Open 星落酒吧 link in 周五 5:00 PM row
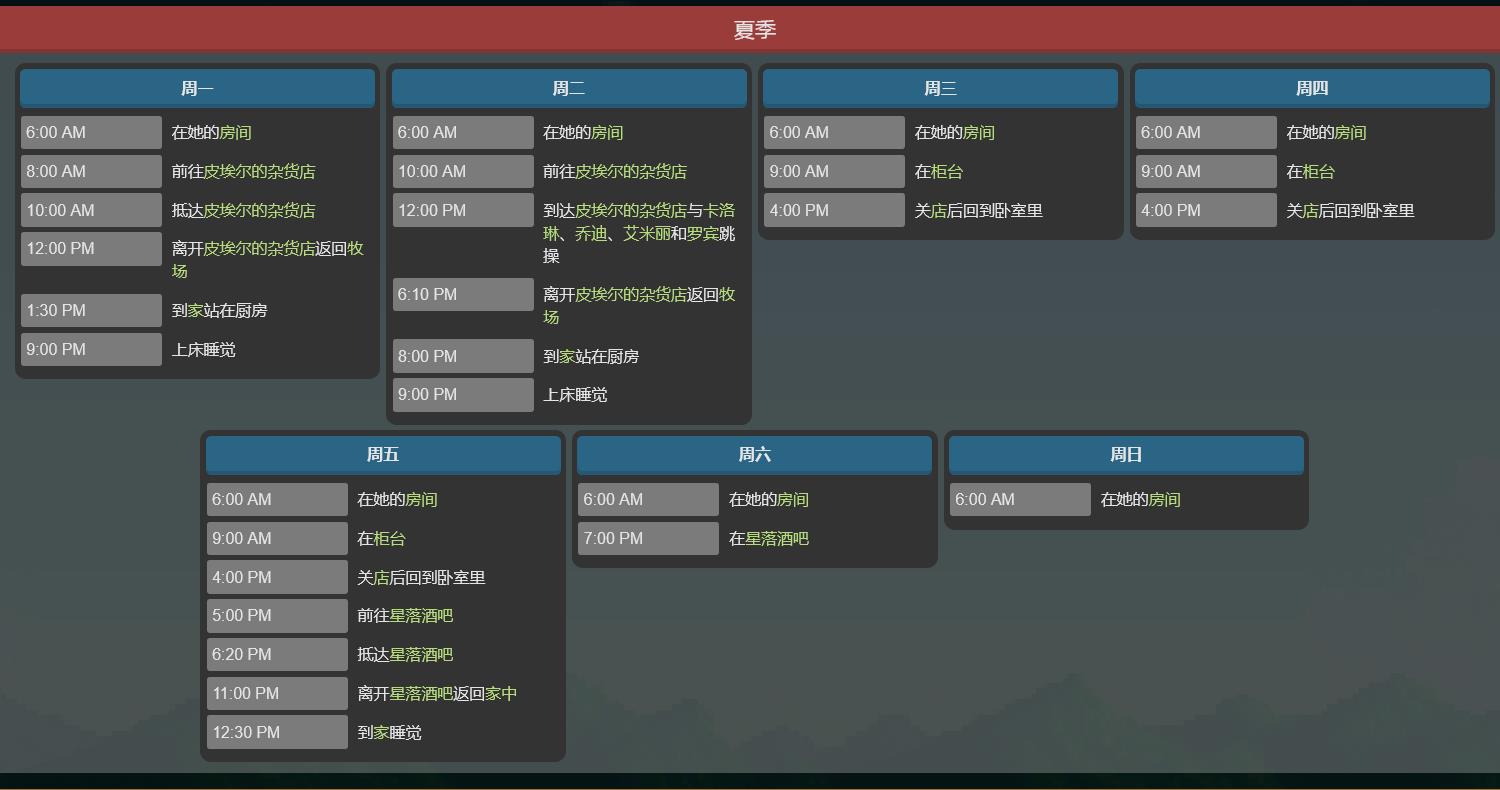This screenshot has width=1500, height=790. (422, 615)
